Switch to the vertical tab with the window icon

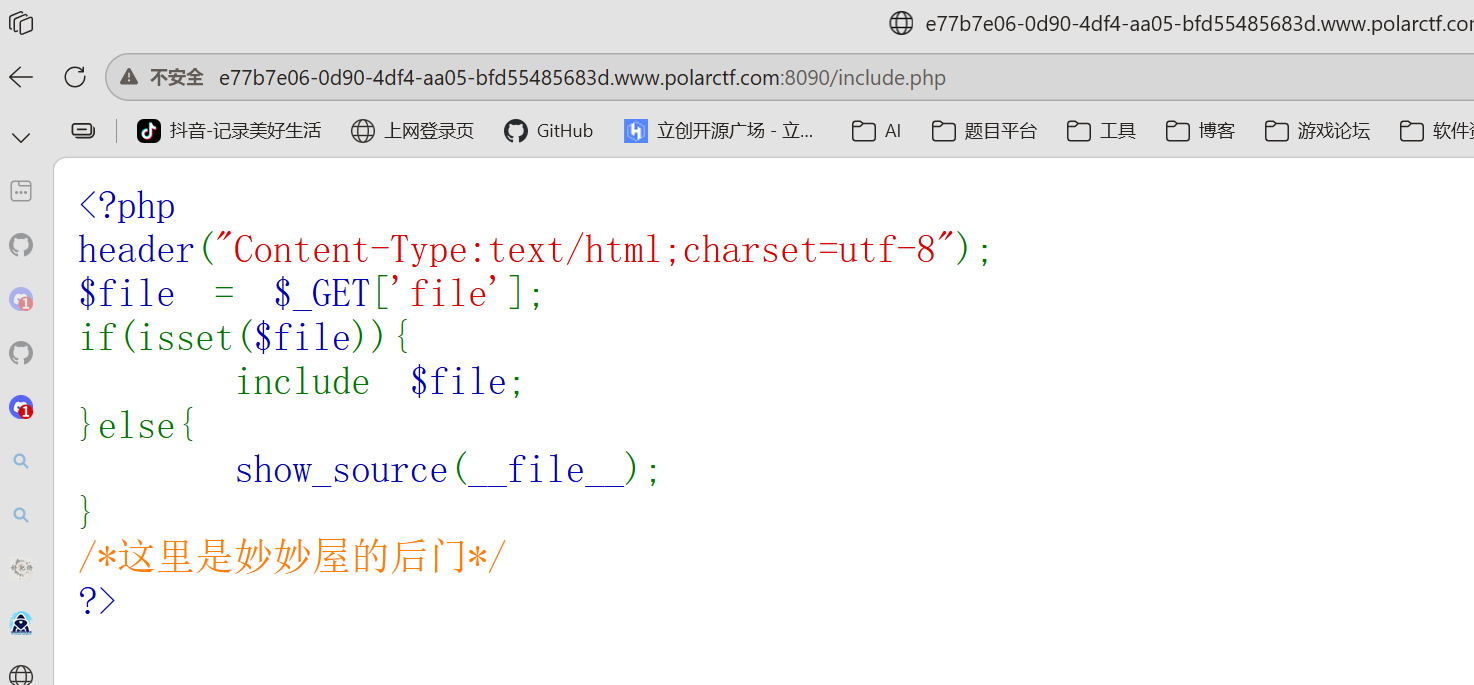(x=21, y=190)
